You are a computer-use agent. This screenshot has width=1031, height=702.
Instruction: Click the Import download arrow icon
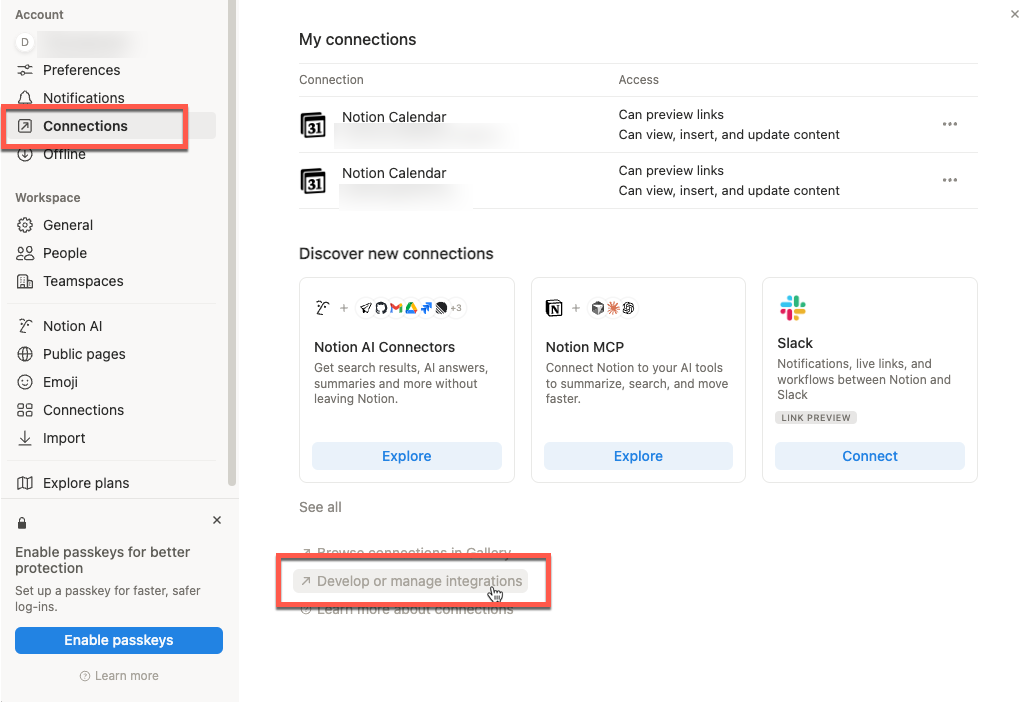point(25,438)
